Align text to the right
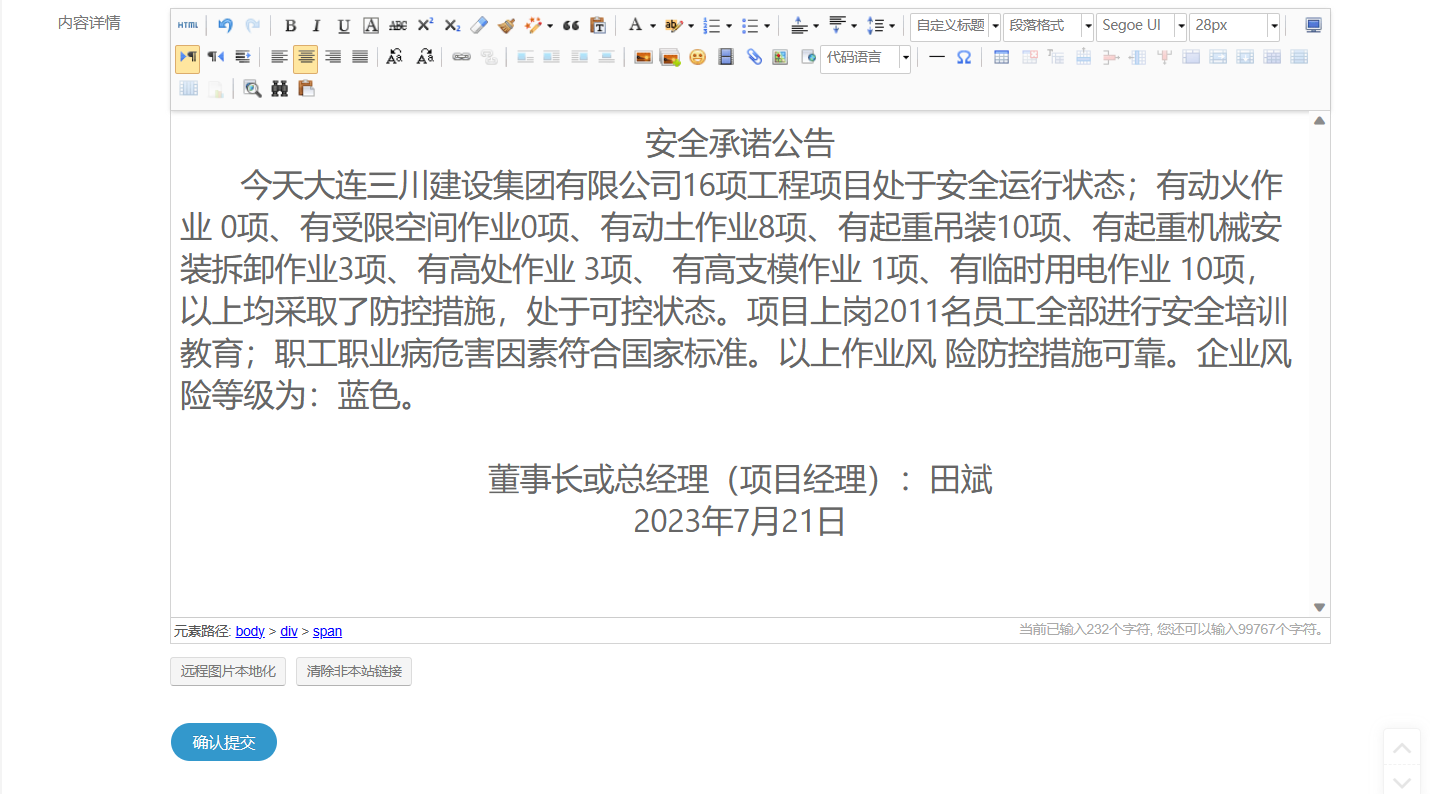This screenshot has height=794, width=1430. coord(334,57)
